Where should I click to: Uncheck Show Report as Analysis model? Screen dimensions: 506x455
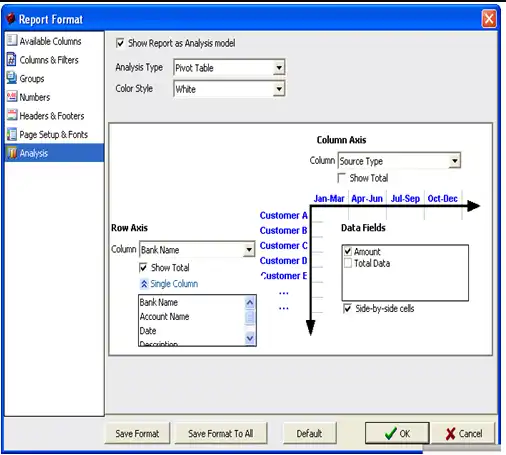(120, 43)
